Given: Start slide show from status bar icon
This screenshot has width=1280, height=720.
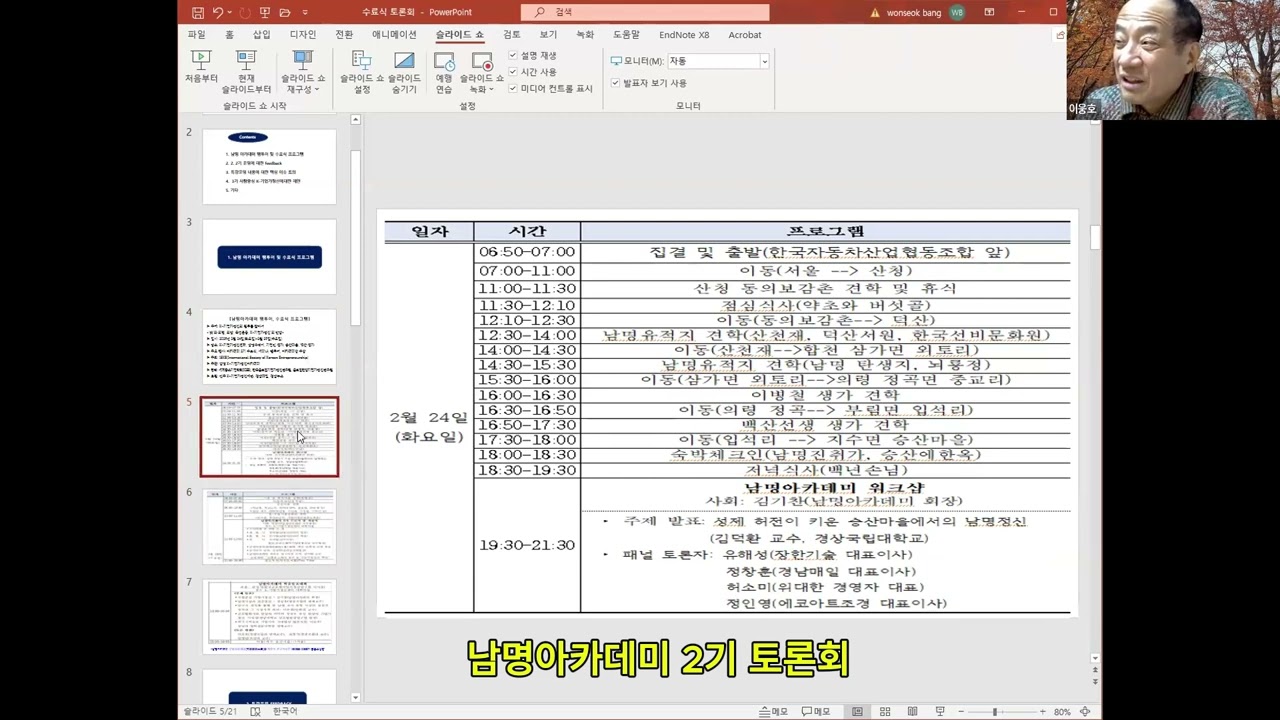Looking at the screenshot, I should [940, 711].
